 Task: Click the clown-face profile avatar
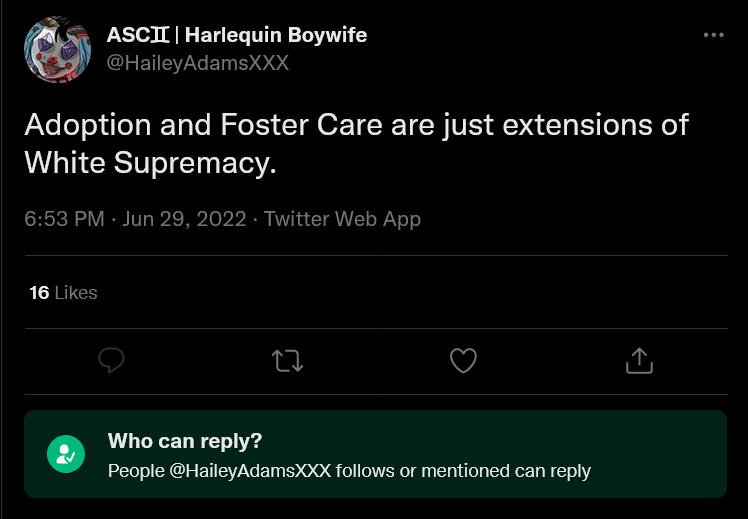point(57,49)
